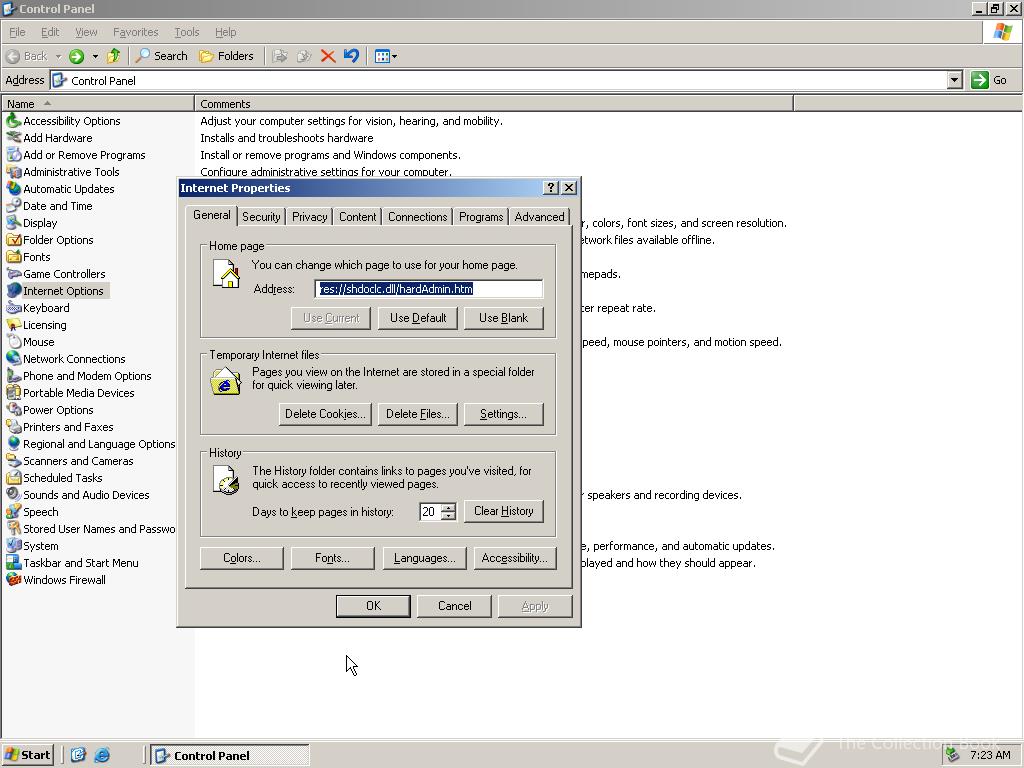Open Printers and Faxes icon
The height and width of the screenshot is (768, 1024).
pyautogui.click(x=13, y=426)
